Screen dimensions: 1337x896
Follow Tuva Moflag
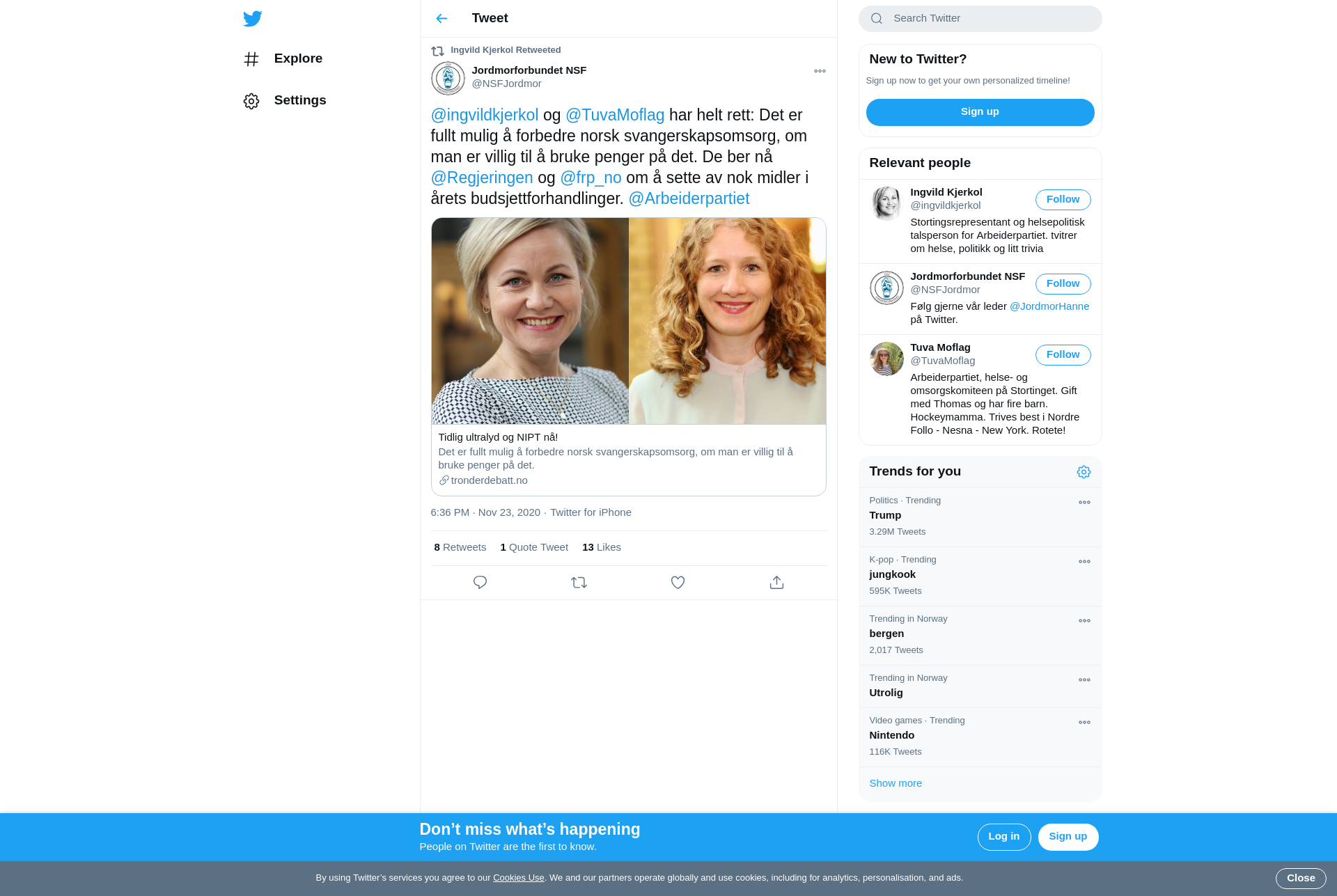click(1063, 355)
